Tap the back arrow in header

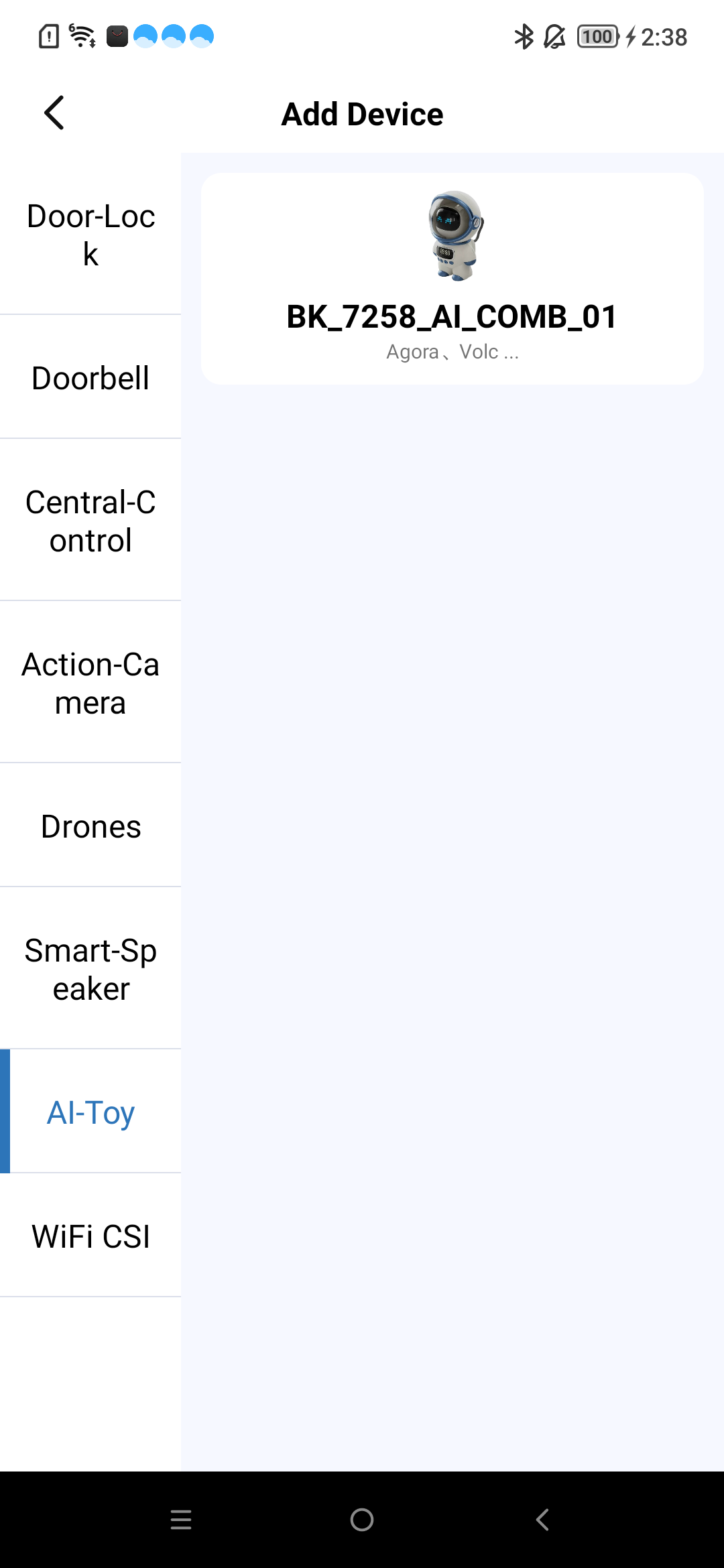54,113
